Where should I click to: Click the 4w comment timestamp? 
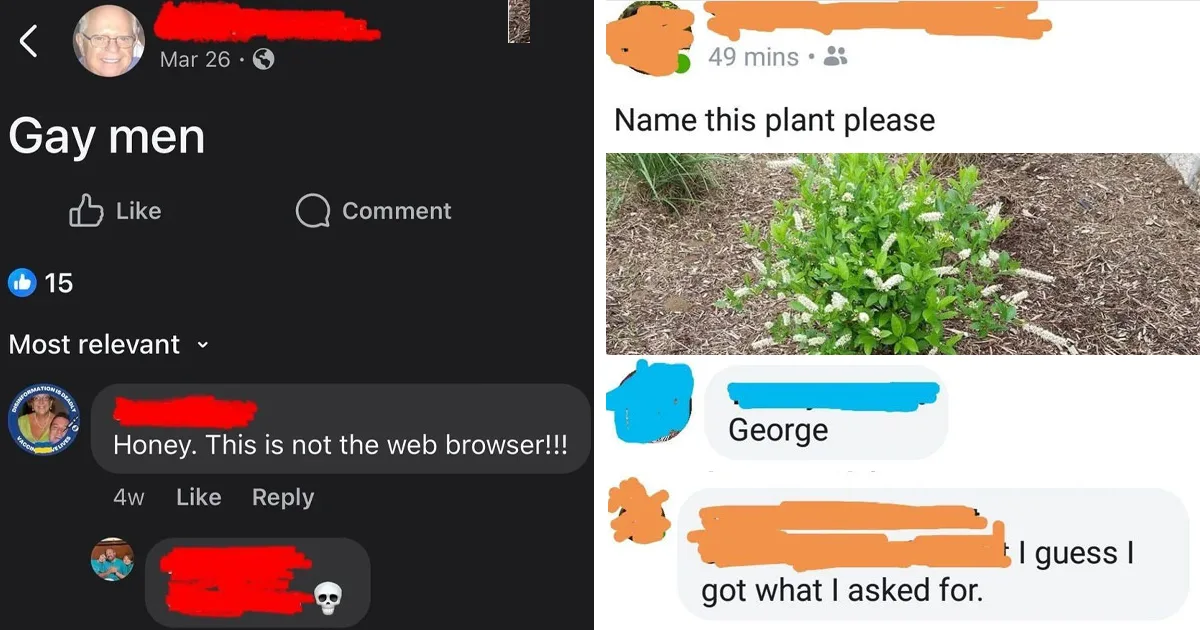point(129,497)
